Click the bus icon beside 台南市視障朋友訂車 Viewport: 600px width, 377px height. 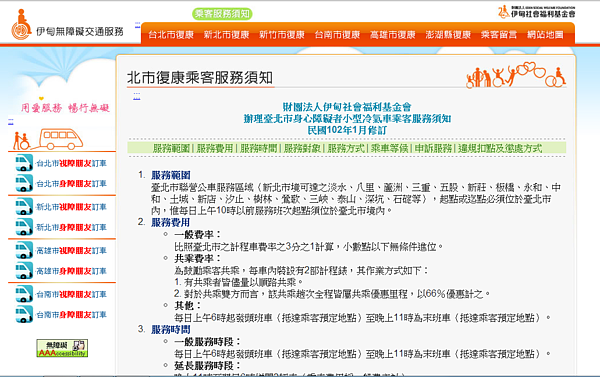[x=24, y=294]
